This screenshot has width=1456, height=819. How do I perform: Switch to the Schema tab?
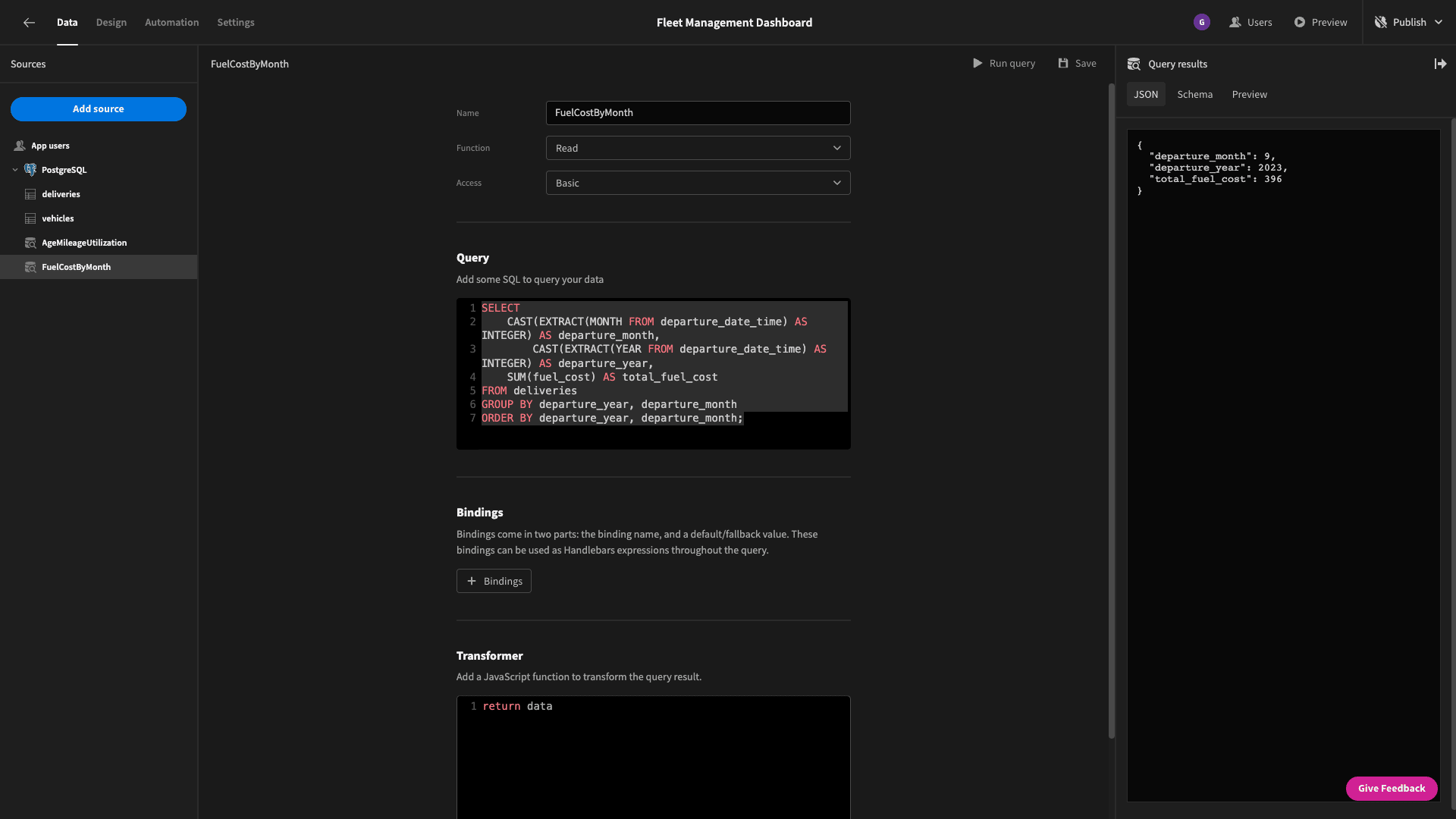tap(1194, 94)
